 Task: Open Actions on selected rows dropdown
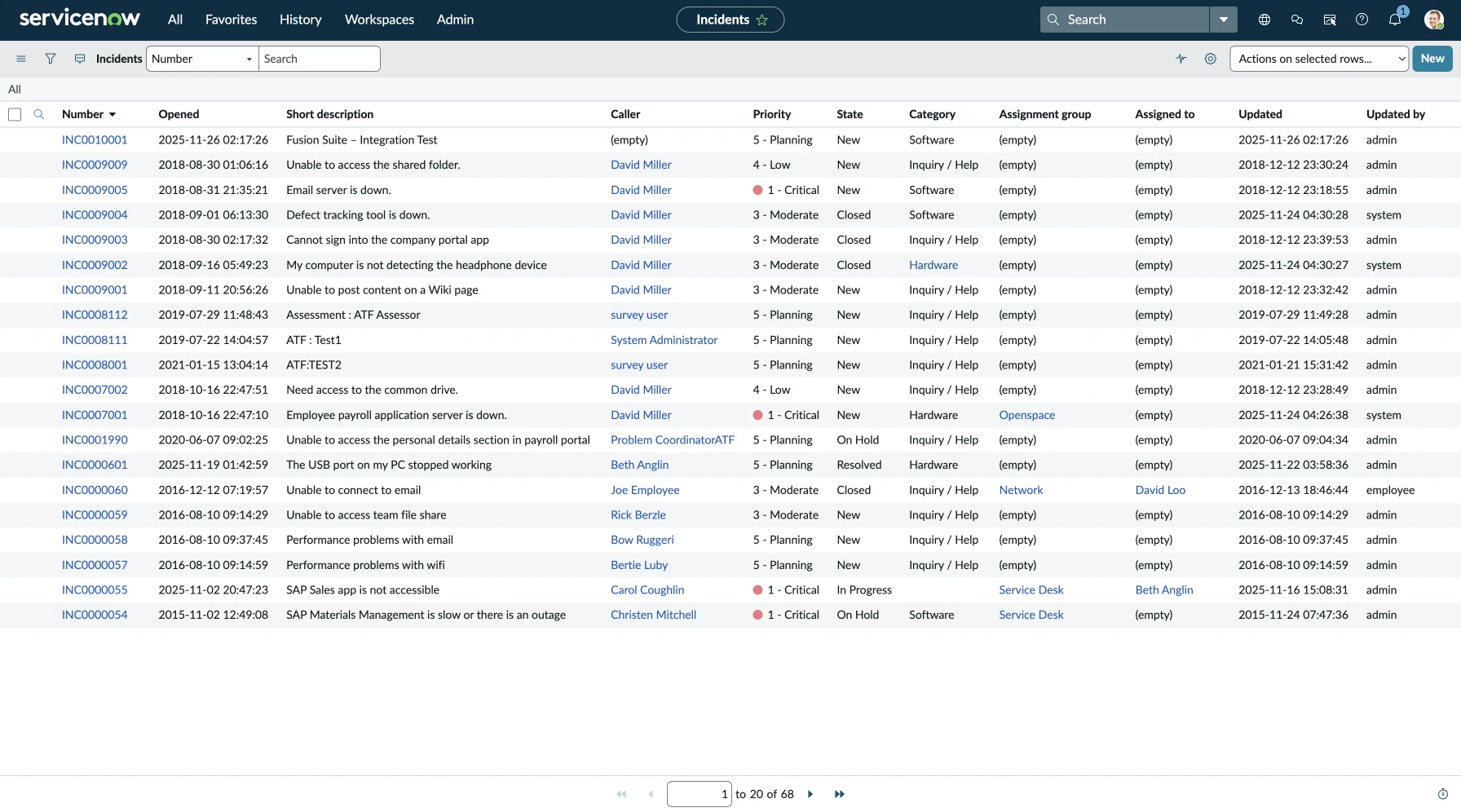[1318, 59]
